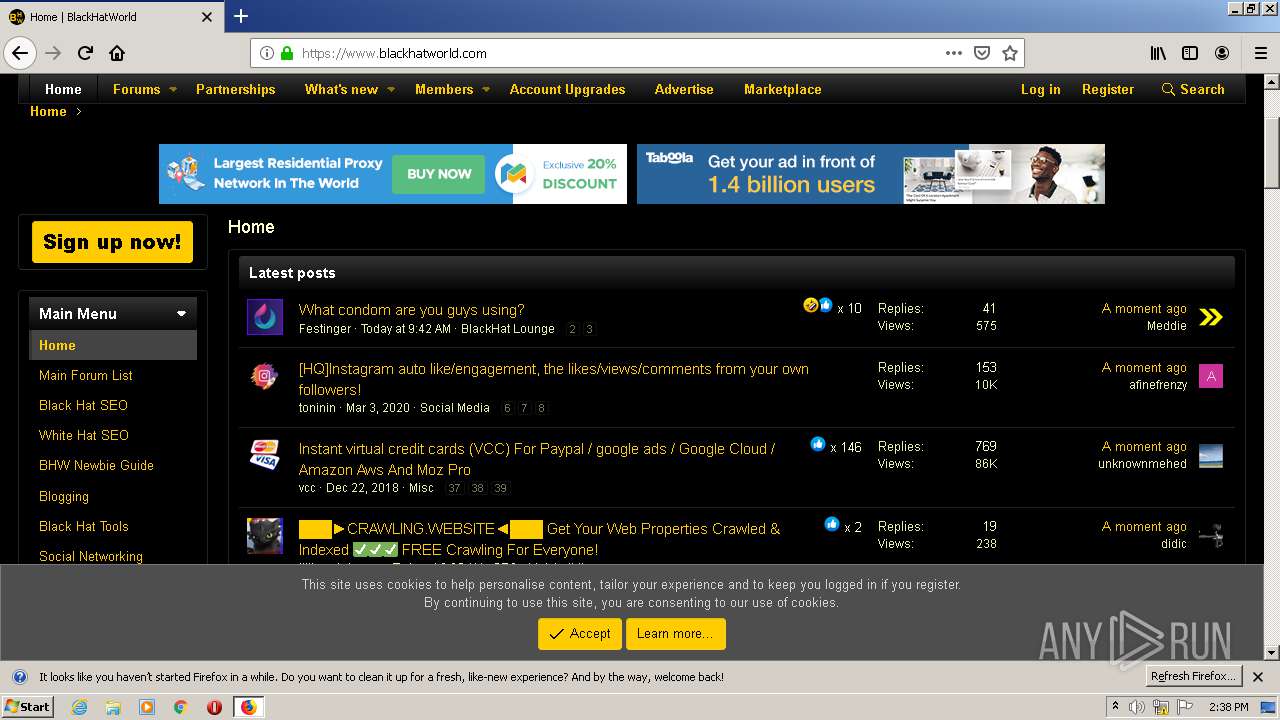Viewport: 1280px width, 720px height.
Task: Open the Partnerships menu item
Action: point(235,89)
